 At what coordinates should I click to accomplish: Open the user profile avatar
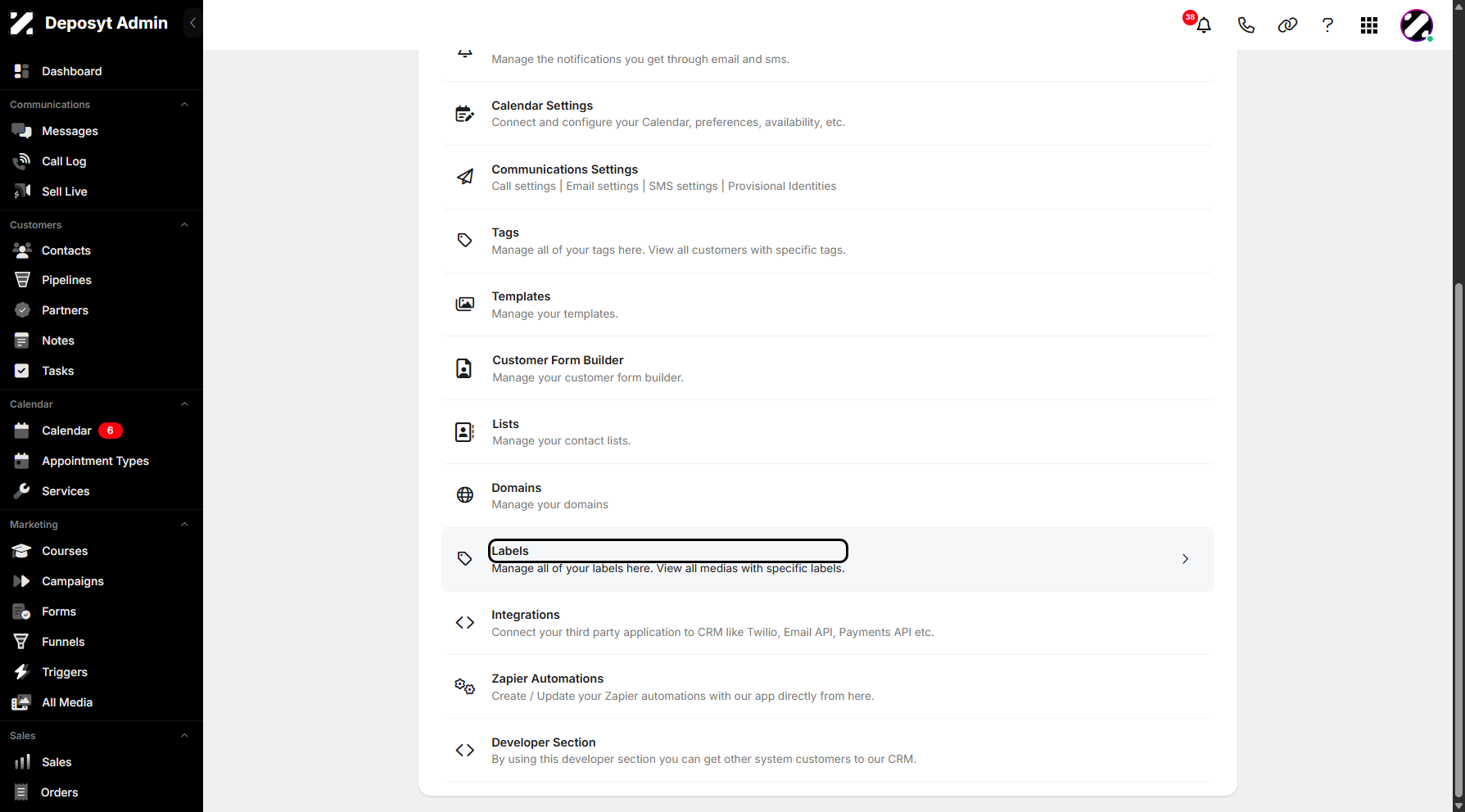[1417, 25]
